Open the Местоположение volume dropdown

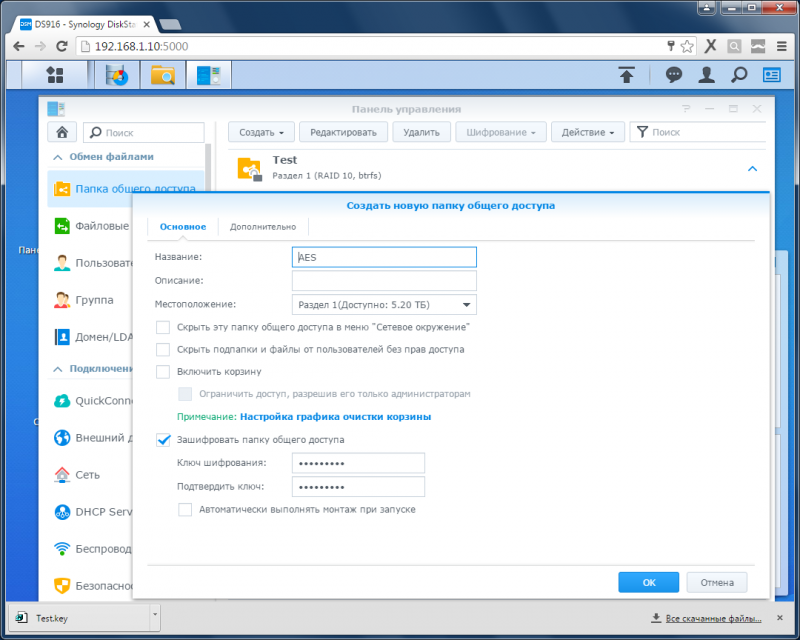click(x=384, y=305)
